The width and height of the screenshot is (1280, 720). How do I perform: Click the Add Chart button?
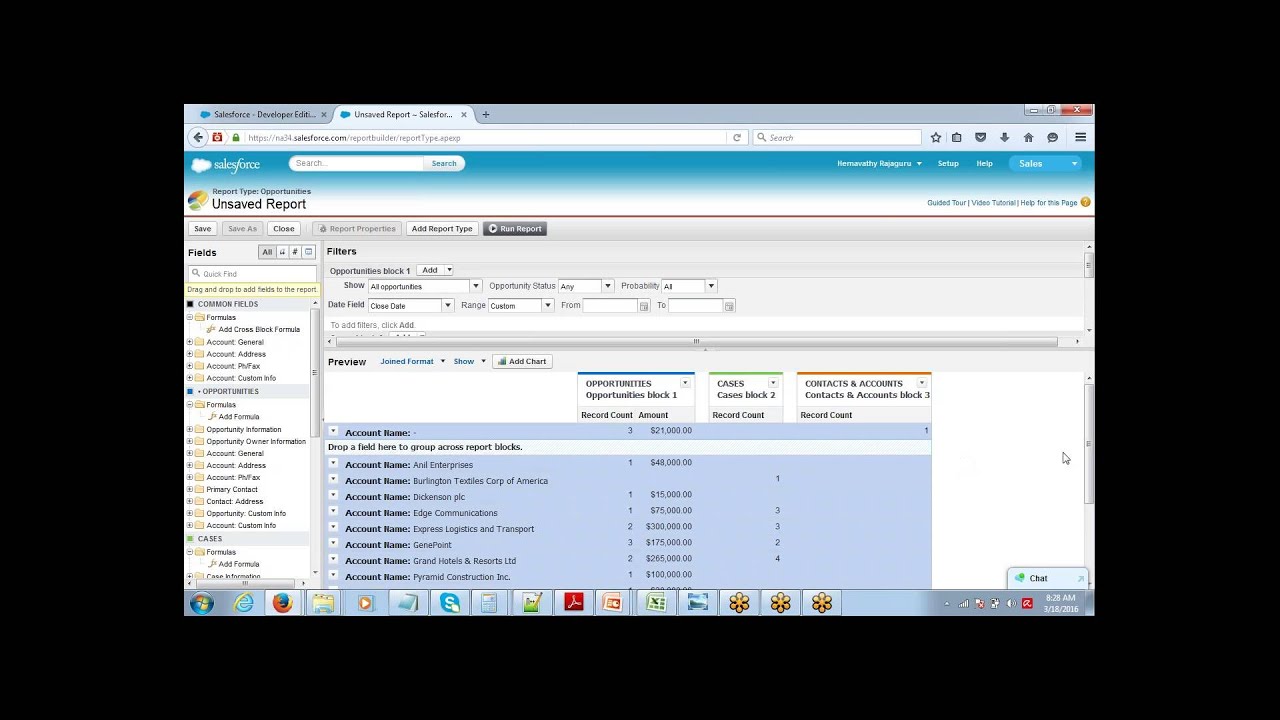tap(522, 362)
